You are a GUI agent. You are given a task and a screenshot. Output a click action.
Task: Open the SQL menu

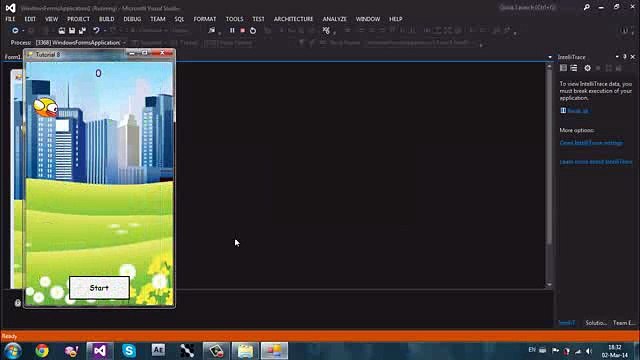179,19
